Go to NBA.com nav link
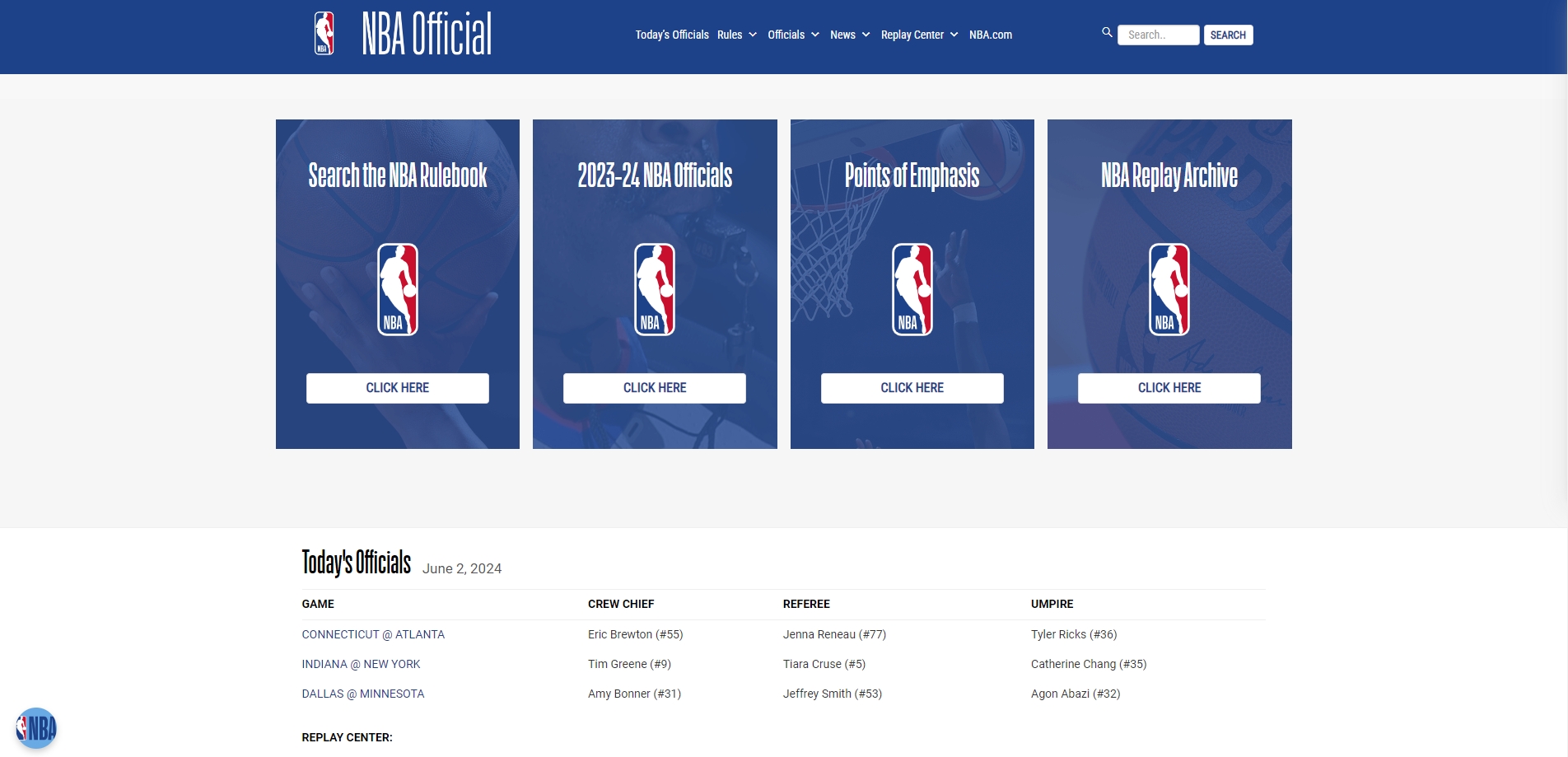 pyautogui.click(x=991, y=35)
